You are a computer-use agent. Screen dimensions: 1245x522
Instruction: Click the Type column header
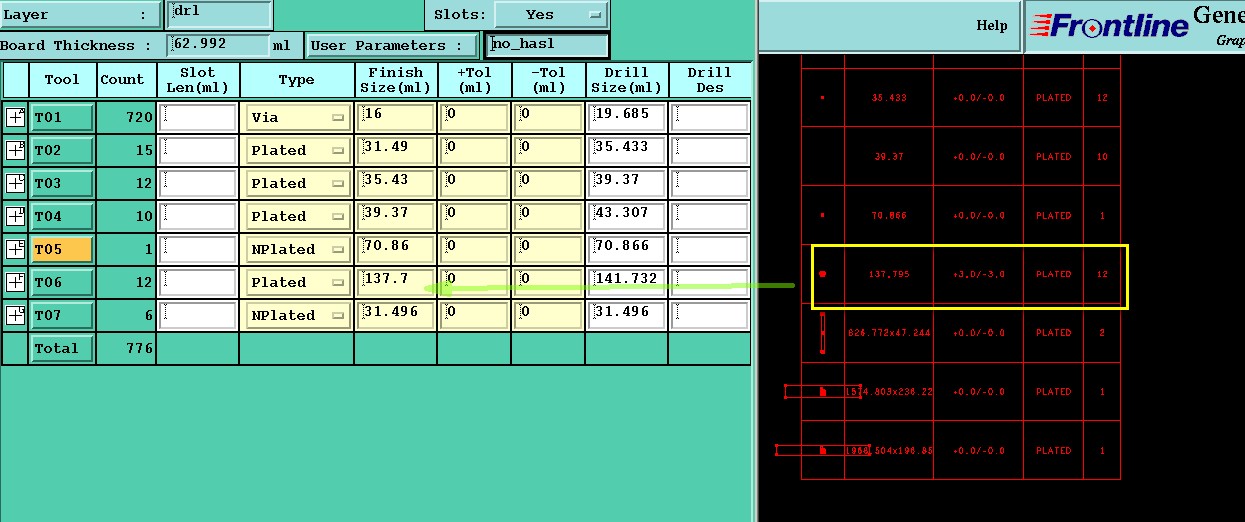point(297,80)
